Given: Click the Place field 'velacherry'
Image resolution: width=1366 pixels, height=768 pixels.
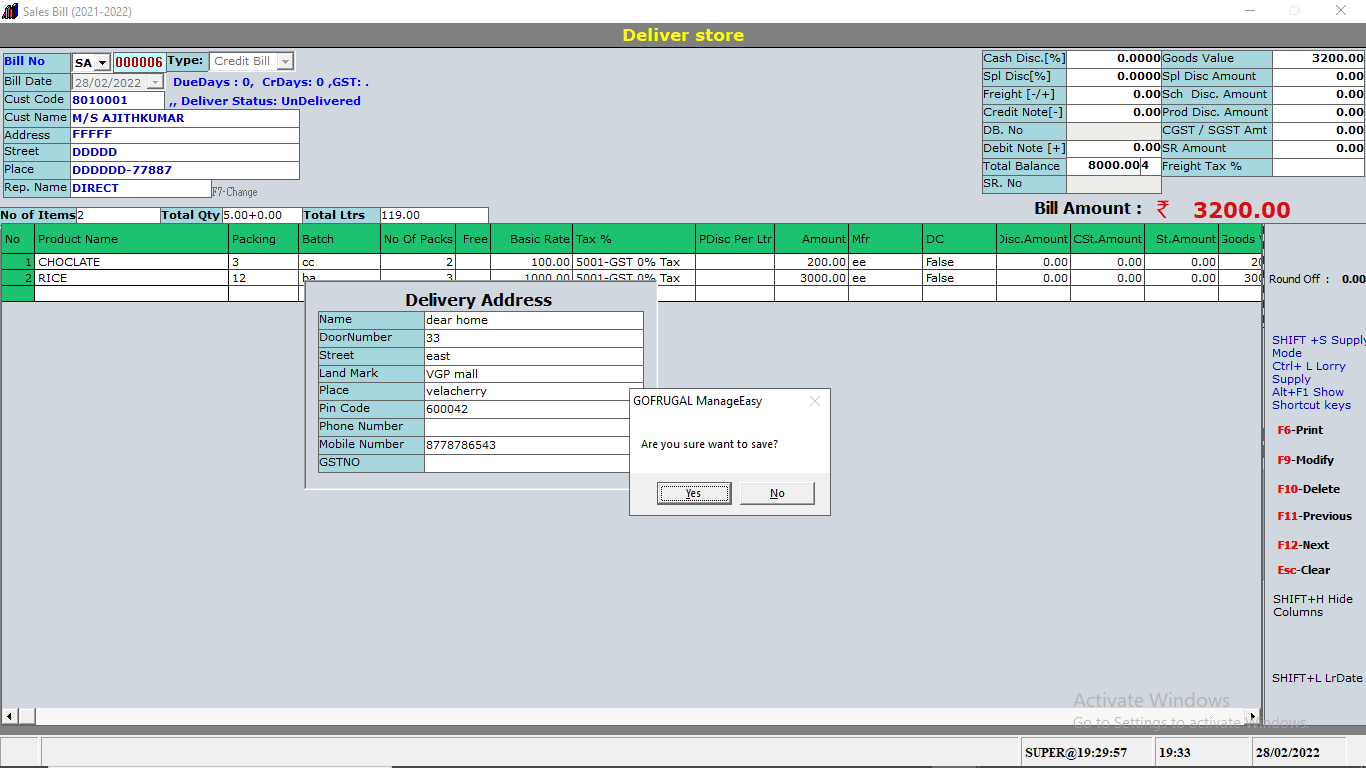Looking at the screenshot, I should (534, 391).
